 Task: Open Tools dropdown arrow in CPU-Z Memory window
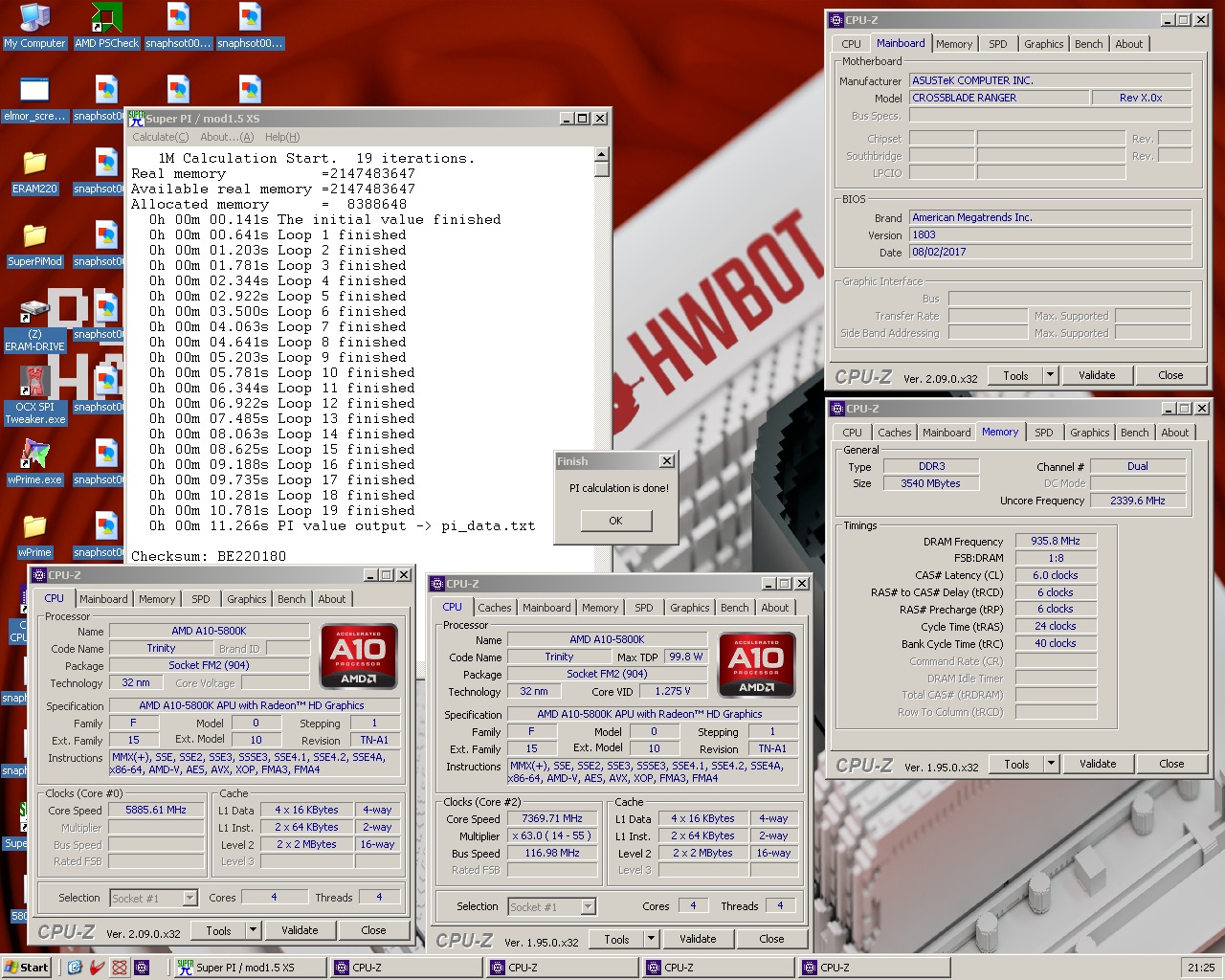[x=1051, y=764]
